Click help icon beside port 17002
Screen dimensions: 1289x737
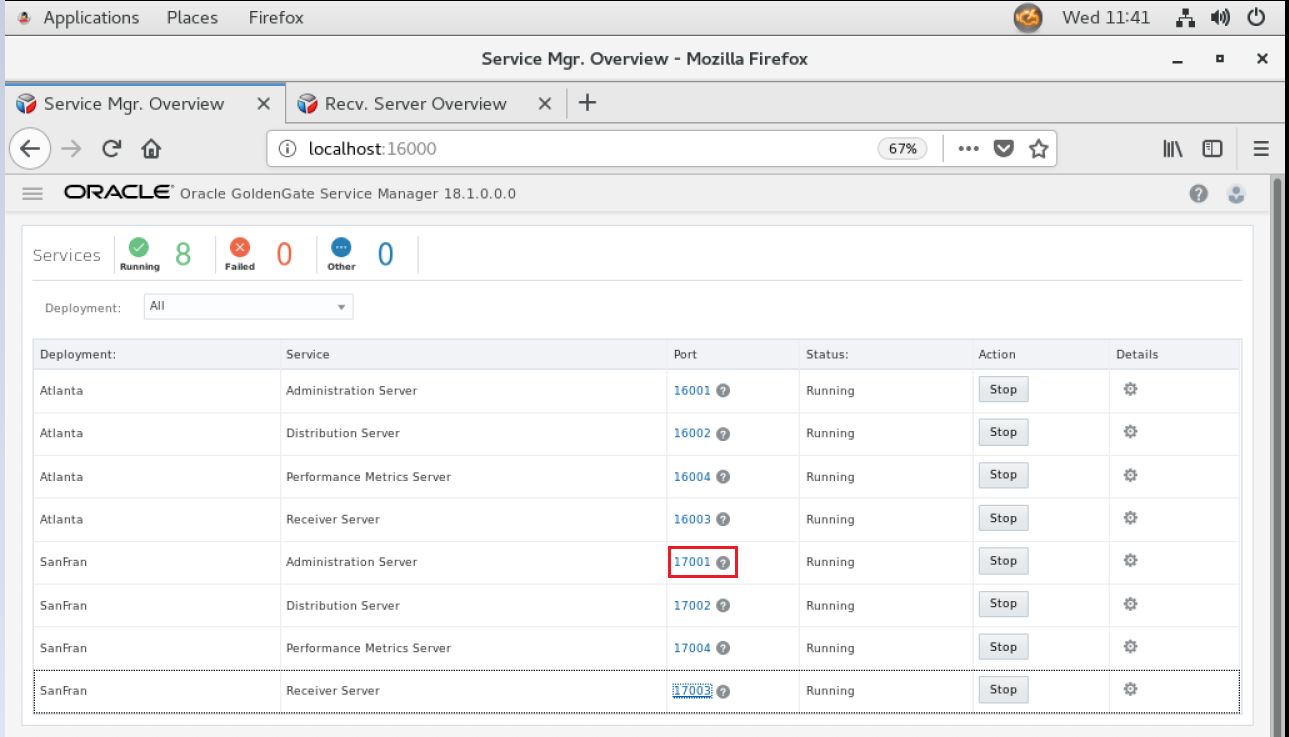[722, 605]
